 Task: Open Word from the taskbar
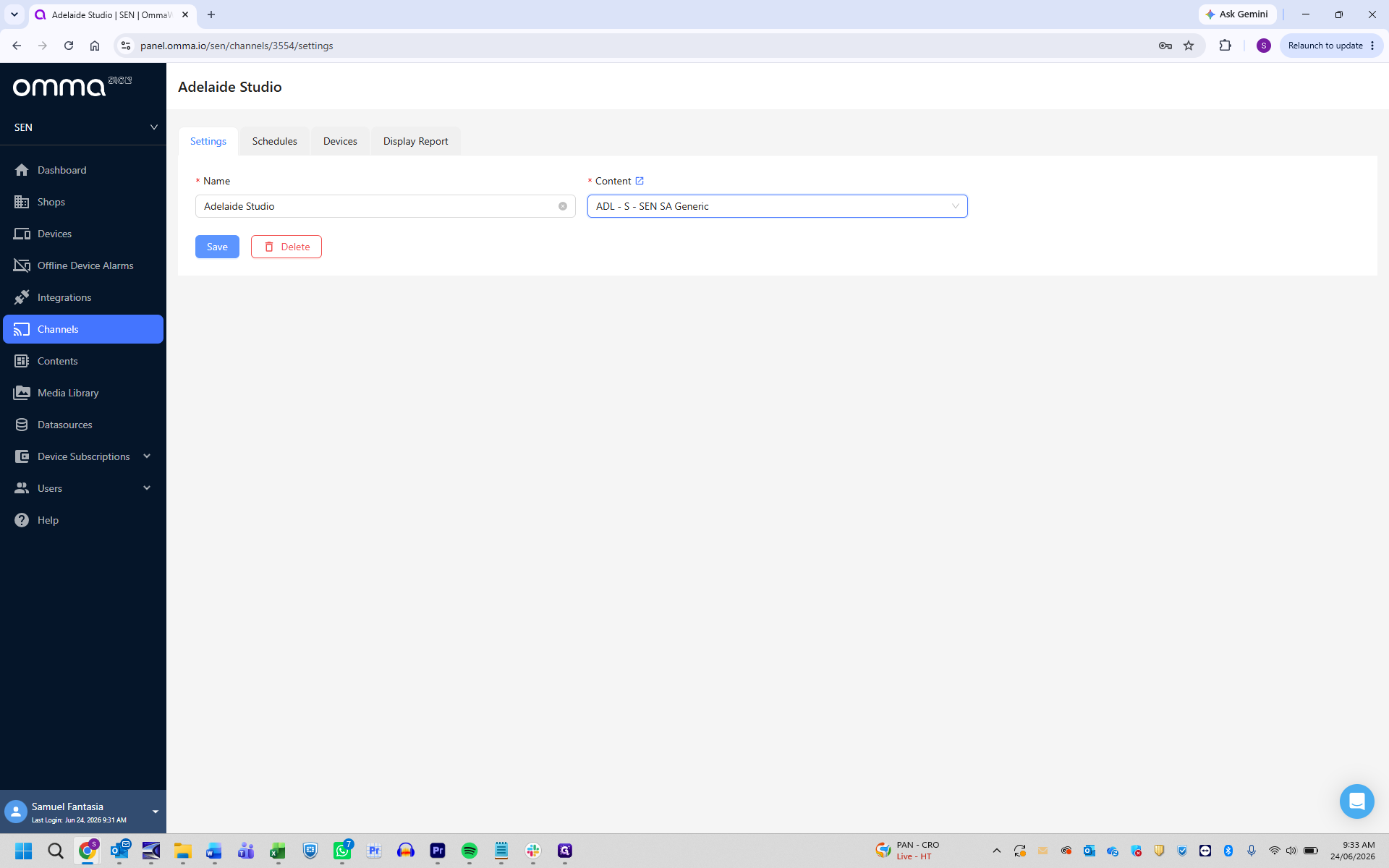coord(214,851)
